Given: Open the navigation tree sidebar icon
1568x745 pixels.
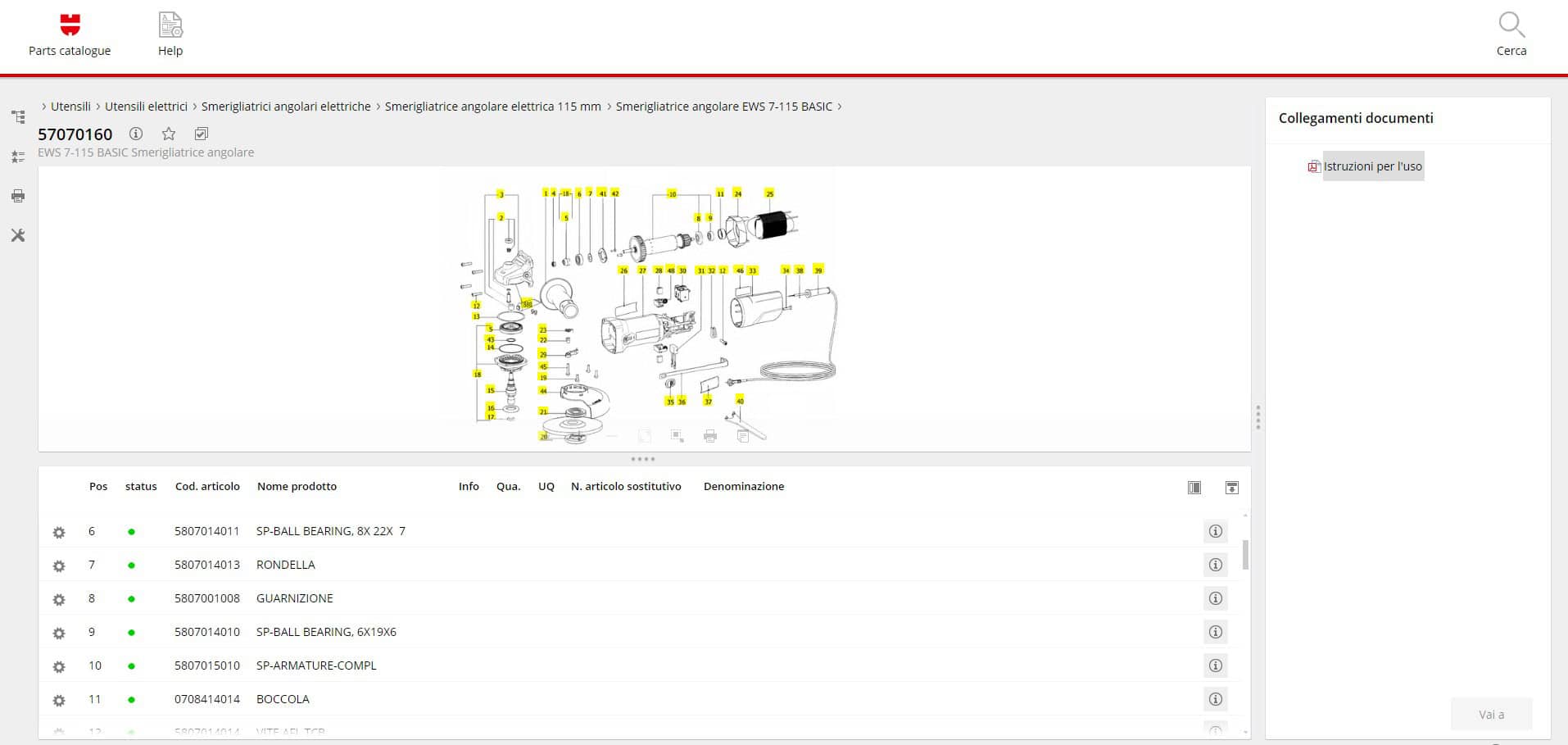Looking at the screenshot, I should 18,117.
